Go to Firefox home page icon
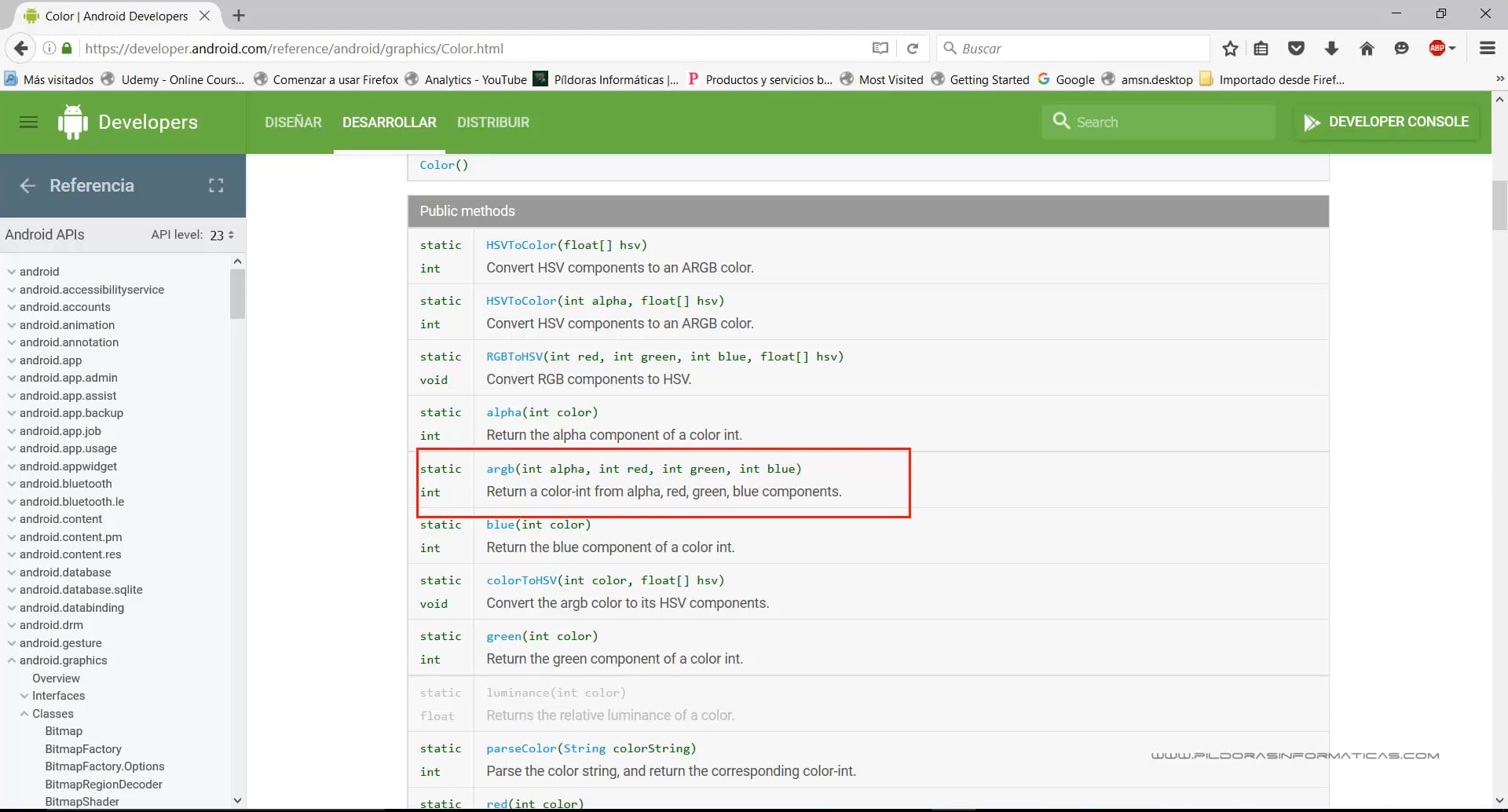This screenshot has width=1508, height=812. point(1367,49)
